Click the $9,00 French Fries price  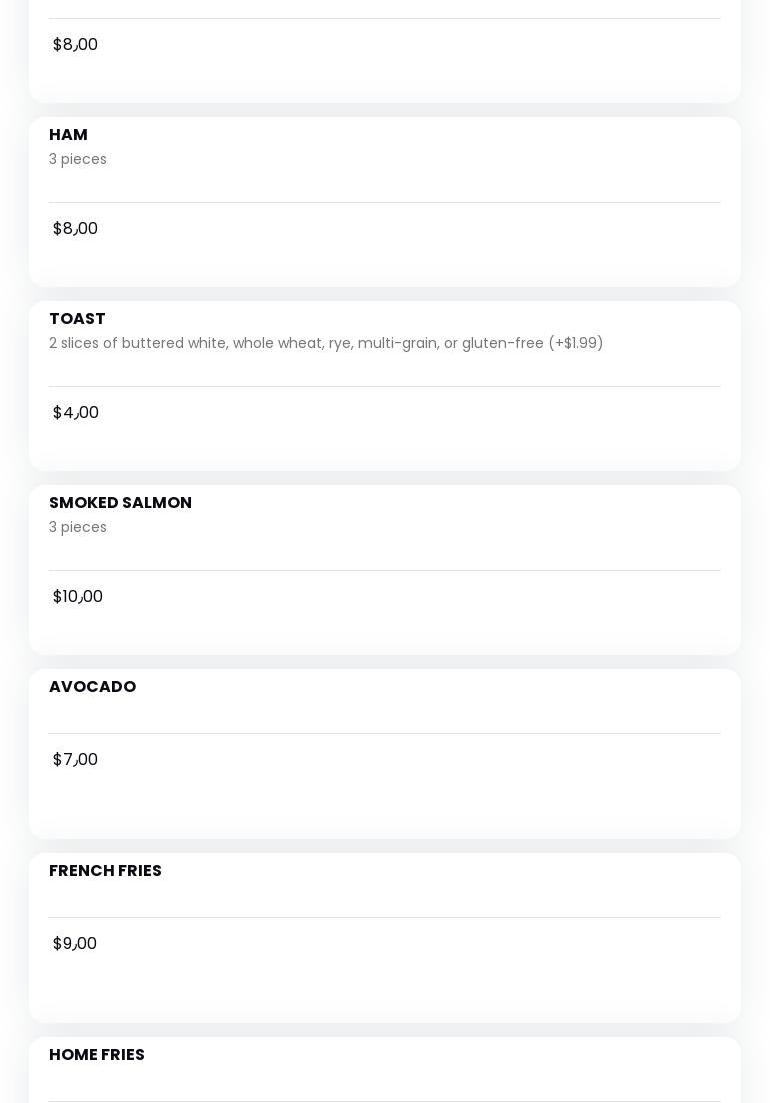pyautogui.click(x=75, y=944)
